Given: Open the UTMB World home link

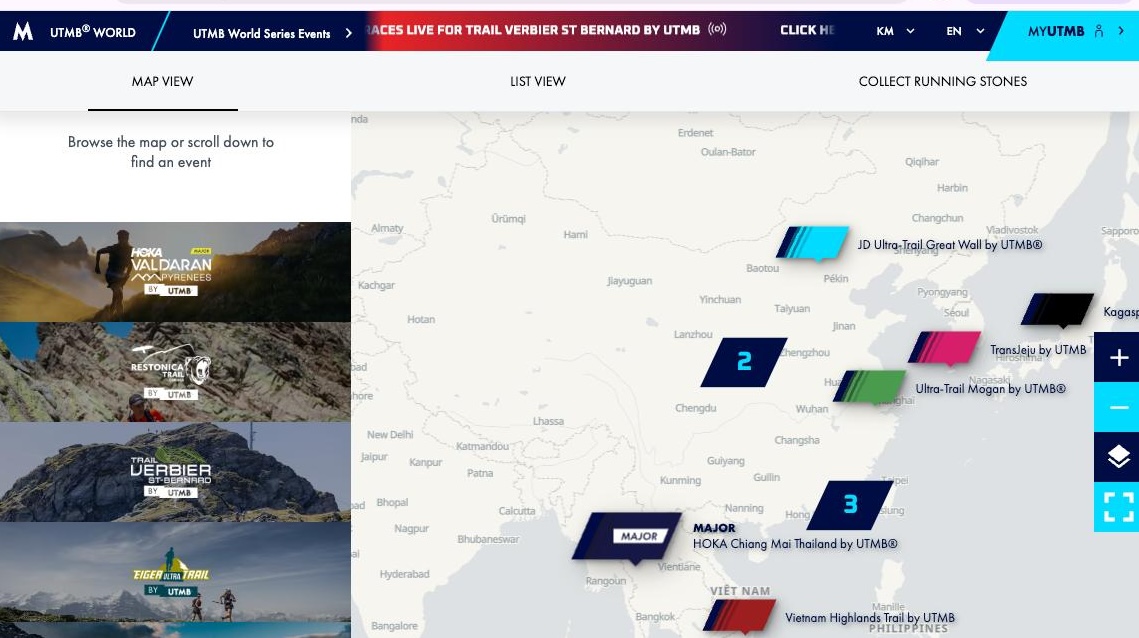Looking at the screenshot, I should [x=92, y=32].
